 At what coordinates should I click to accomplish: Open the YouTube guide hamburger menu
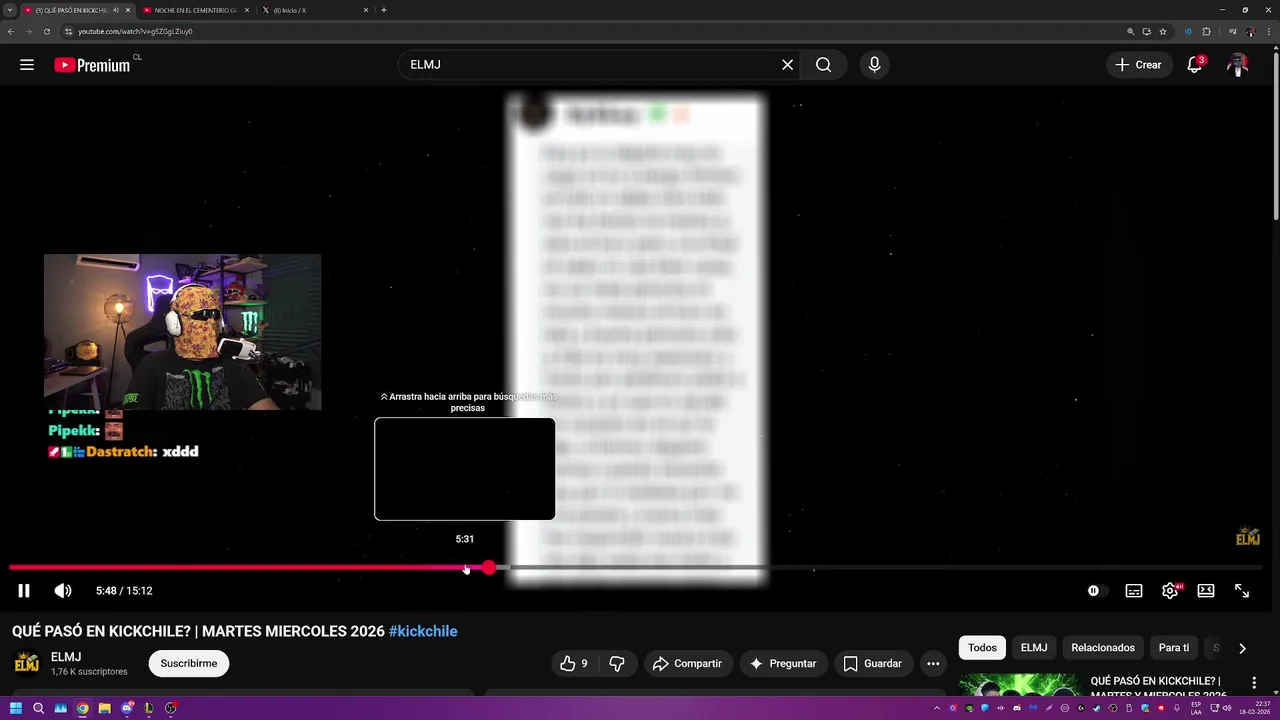tap(27, 65)
